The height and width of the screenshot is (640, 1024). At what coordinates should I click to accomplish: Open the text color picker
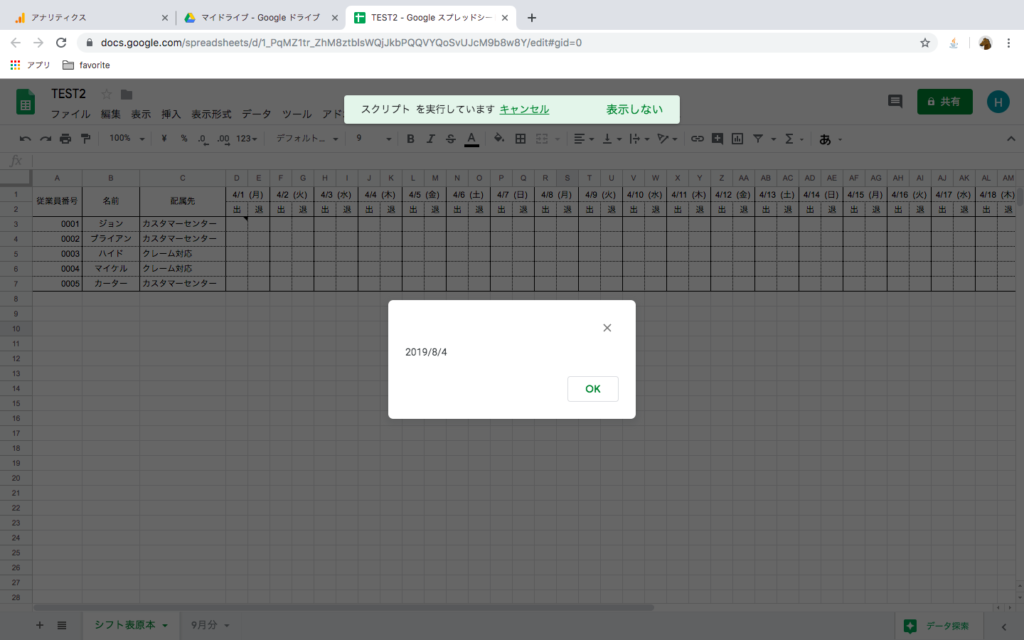471,139
